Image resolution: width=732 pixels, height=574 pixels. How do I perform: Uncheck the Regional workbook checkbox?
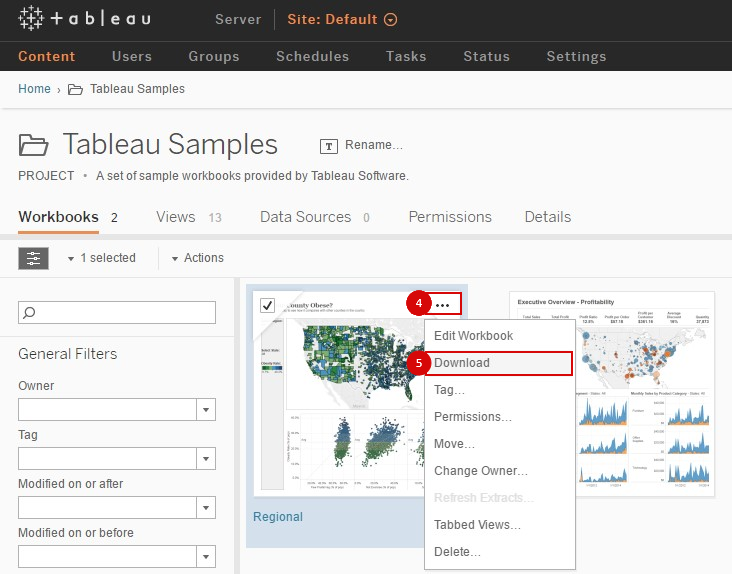(x=267, y=305)
